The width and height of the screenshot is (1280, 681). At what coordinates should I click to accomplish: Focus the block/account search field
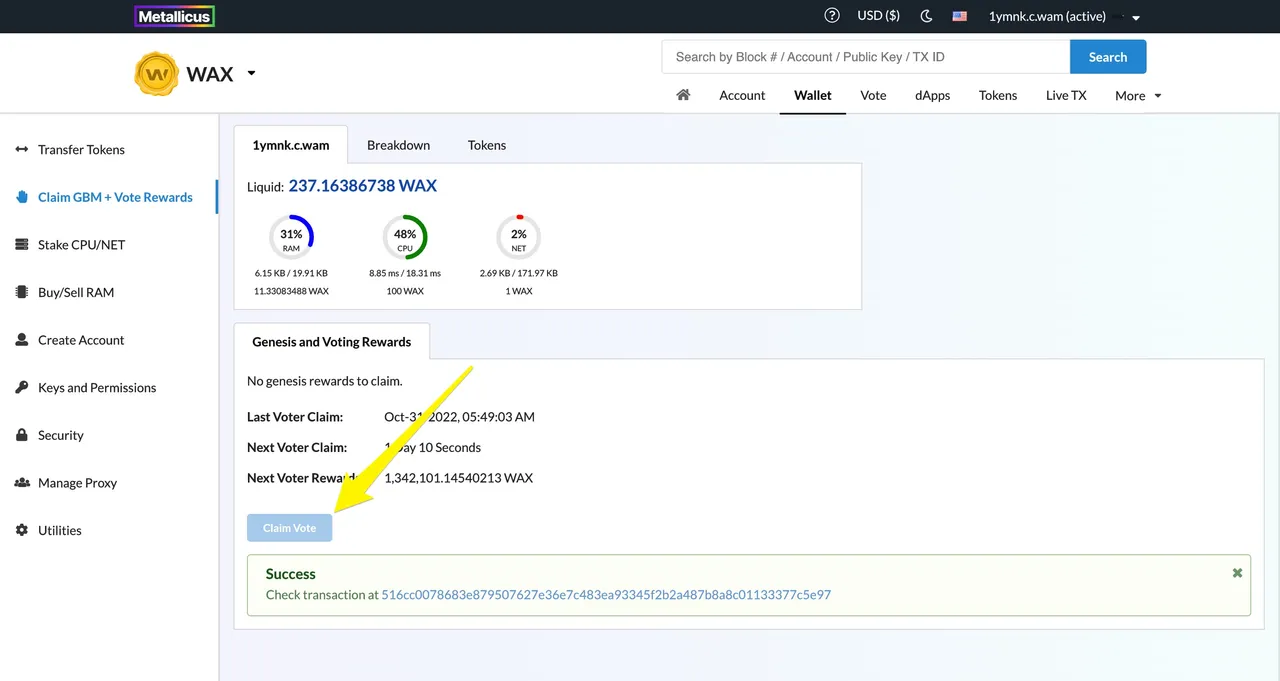[866, 57]
